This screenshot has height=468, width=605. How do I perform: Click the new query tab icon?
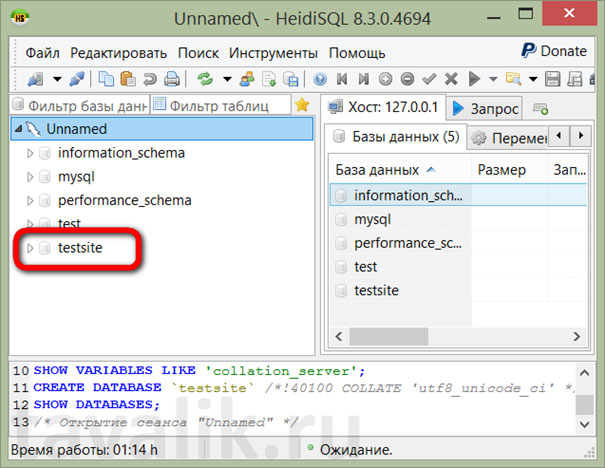(x=541, y=109)
